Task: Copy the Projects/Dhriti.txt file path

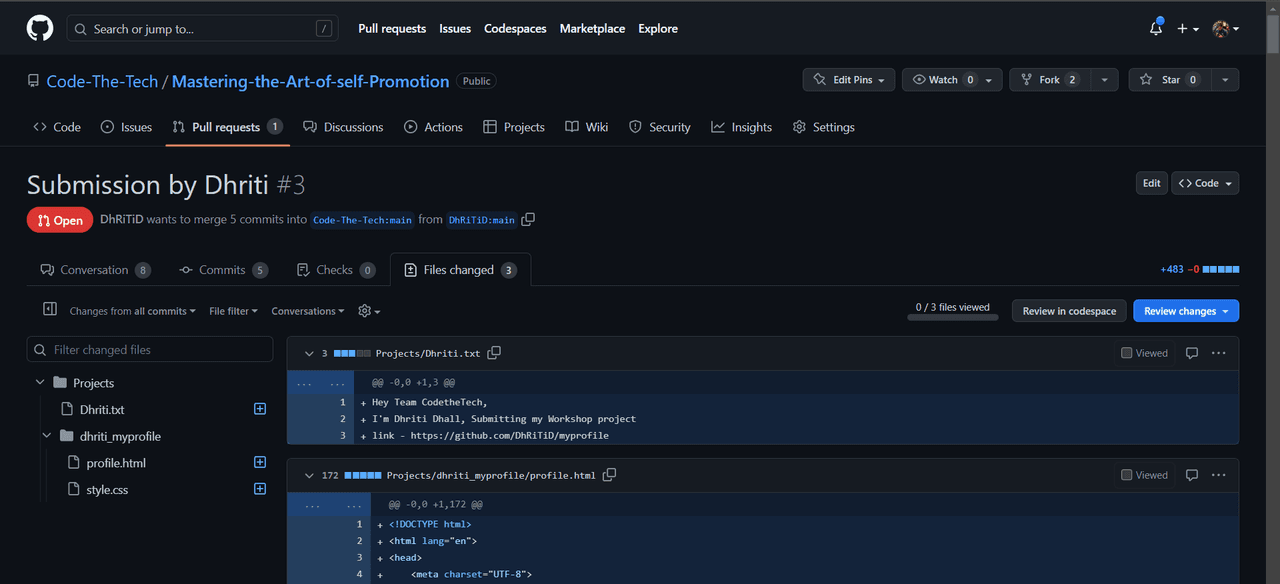Action: click(494, 353)
